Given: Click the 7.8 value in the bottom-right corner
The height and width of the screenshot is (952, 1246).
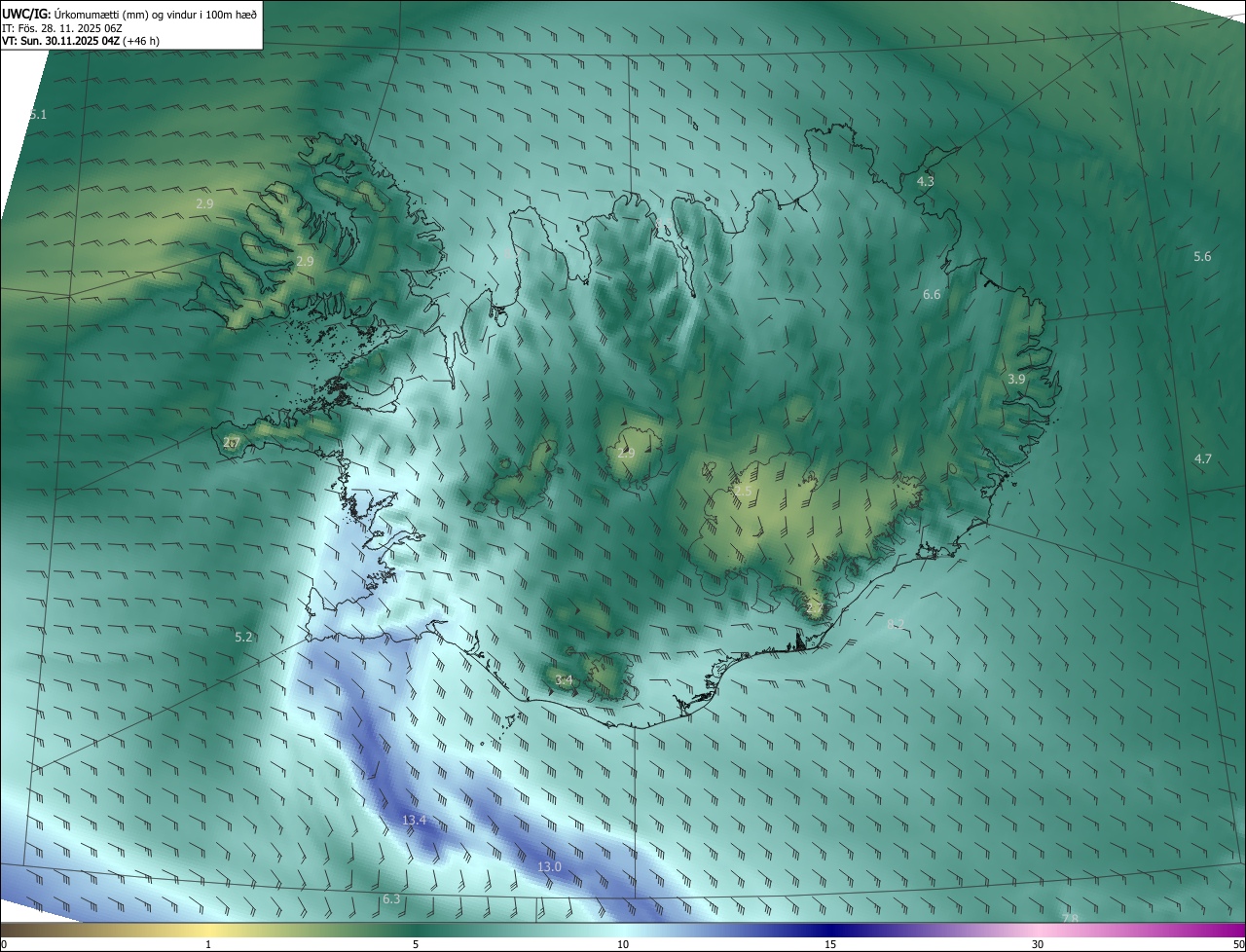Looking at the screenshot, I should (1070, 918).
